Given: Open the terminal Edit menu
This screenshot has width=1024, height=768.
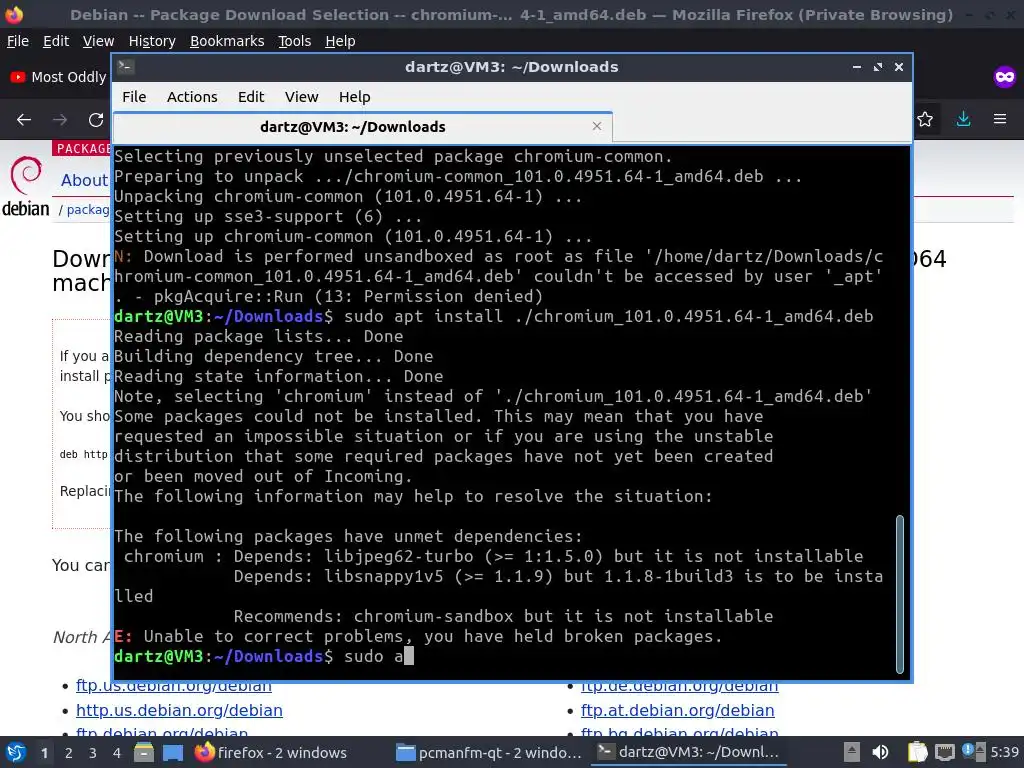Looking at the screenshot, I should pyautogui.click(x=251, y=97).
